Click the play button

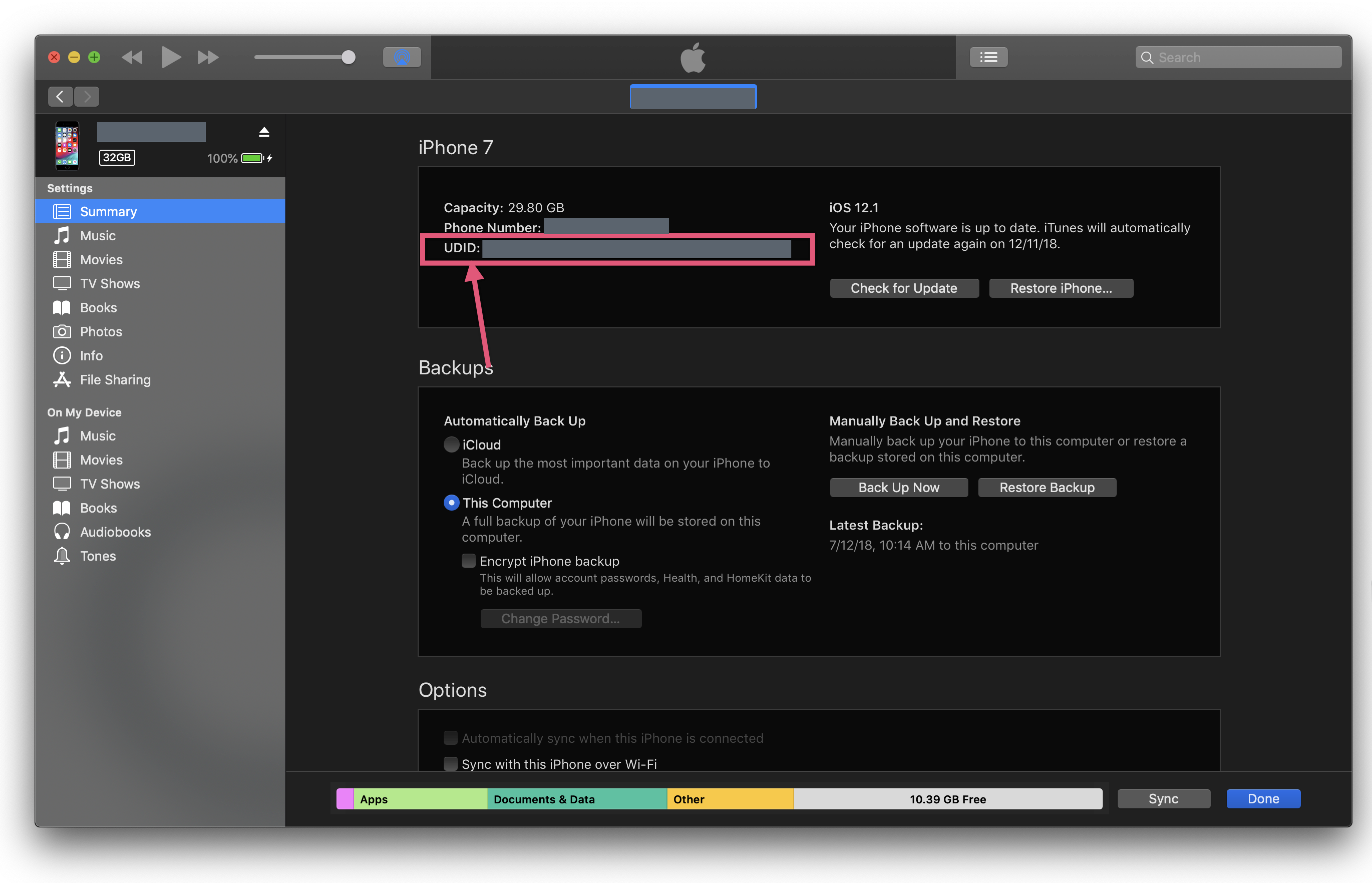click(171, 57)
